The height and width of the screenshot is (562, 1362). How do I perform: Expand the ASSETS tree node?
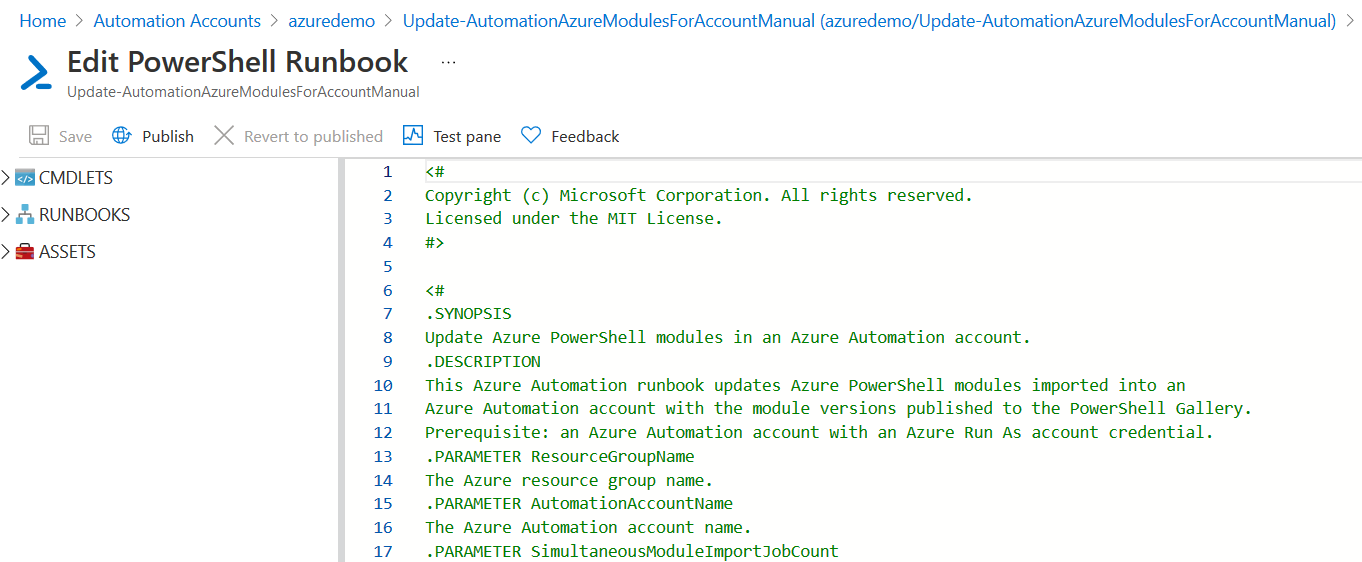point(6,252)
